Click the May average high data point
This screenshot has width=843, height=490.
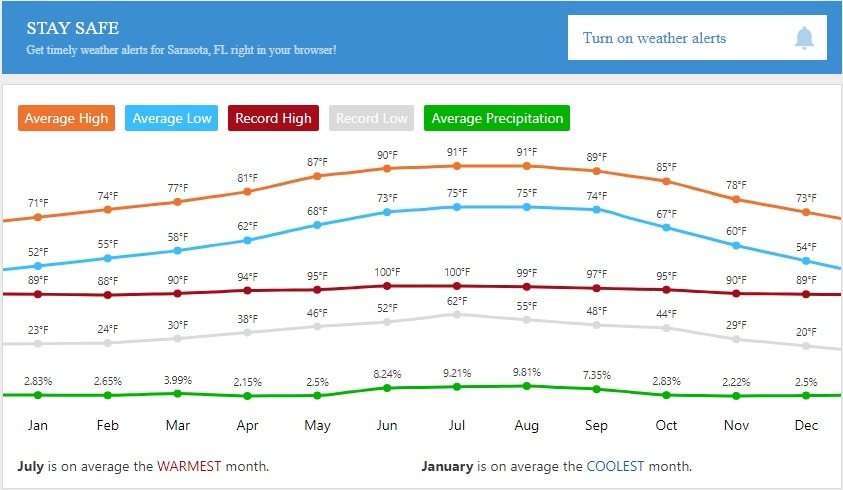click(x=317, y=176)
